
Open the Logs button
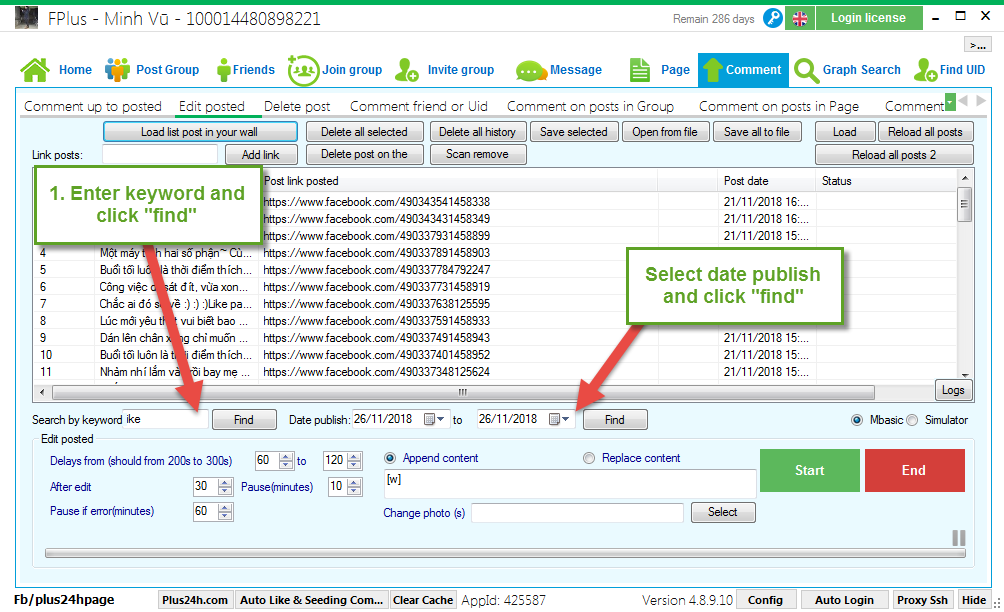coord(953,390)
